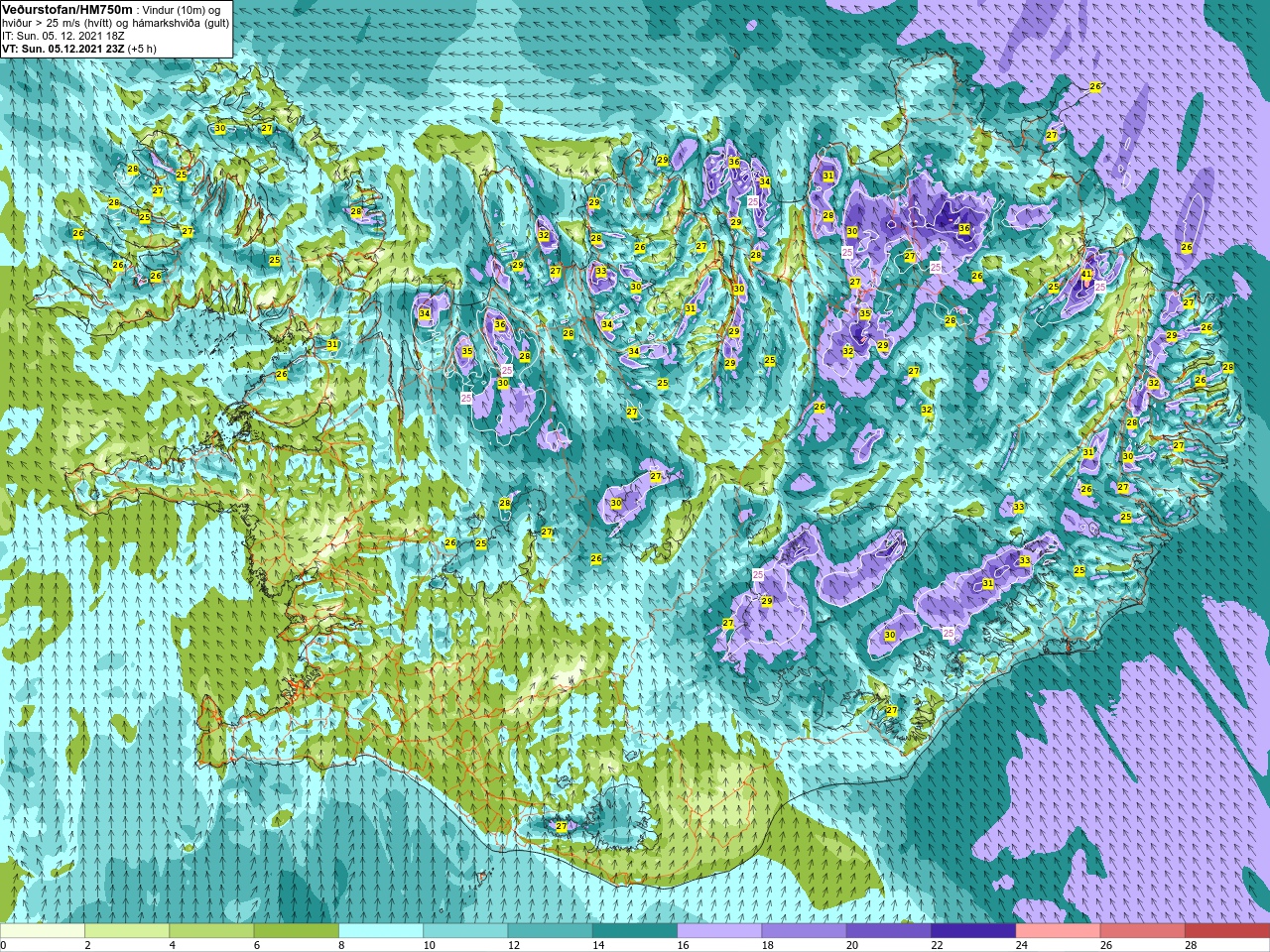This screenshot has width=1270, height=952.
Task: Pick the bright cyan 8–10 m/s legend swatch
Action: point(381,931)
